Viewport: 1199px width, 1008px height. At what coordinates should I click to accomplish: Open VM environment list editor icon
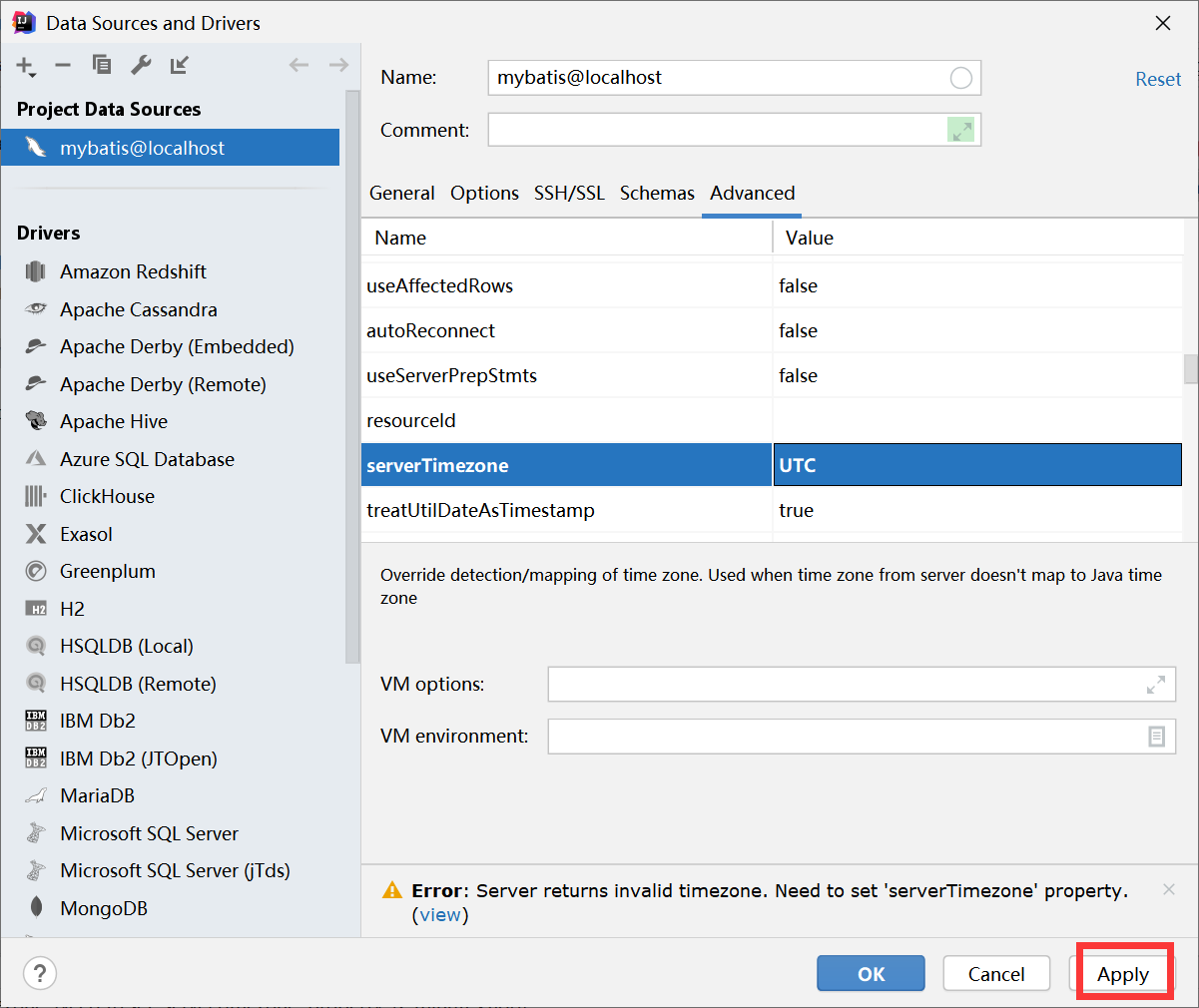[x=1156, y=737]
